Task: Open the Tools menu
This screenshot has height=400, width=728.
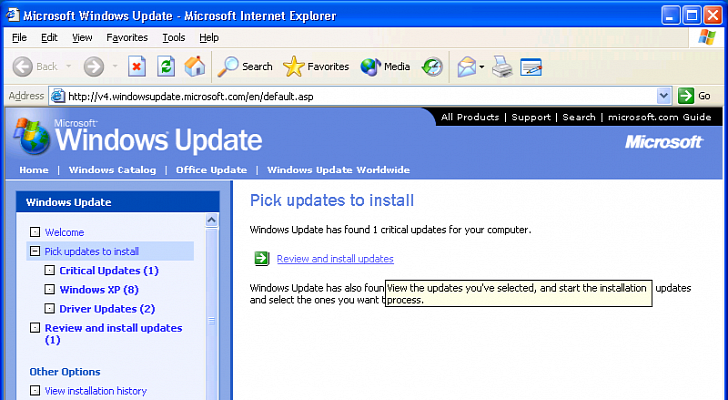Action: tap(174, 37)
